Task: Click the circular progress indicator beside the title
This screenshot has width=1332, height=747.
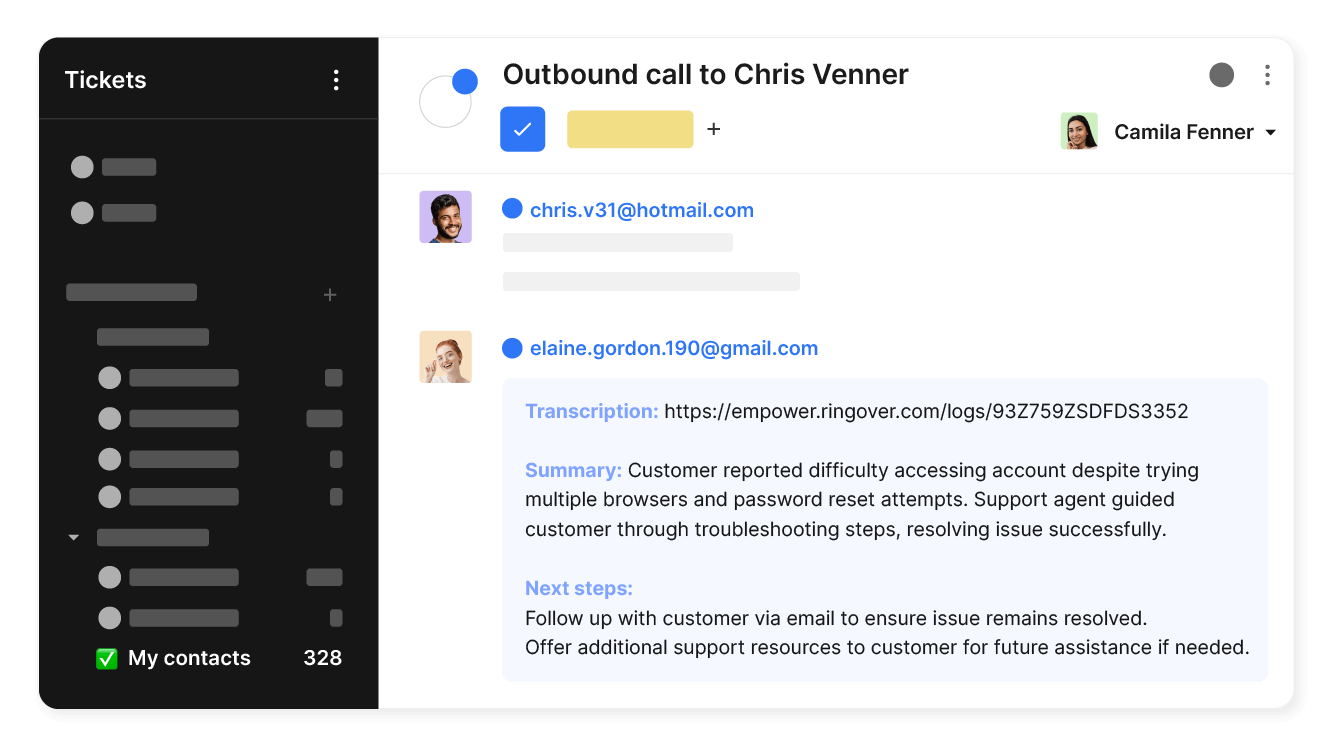Action: click(446, 101)
